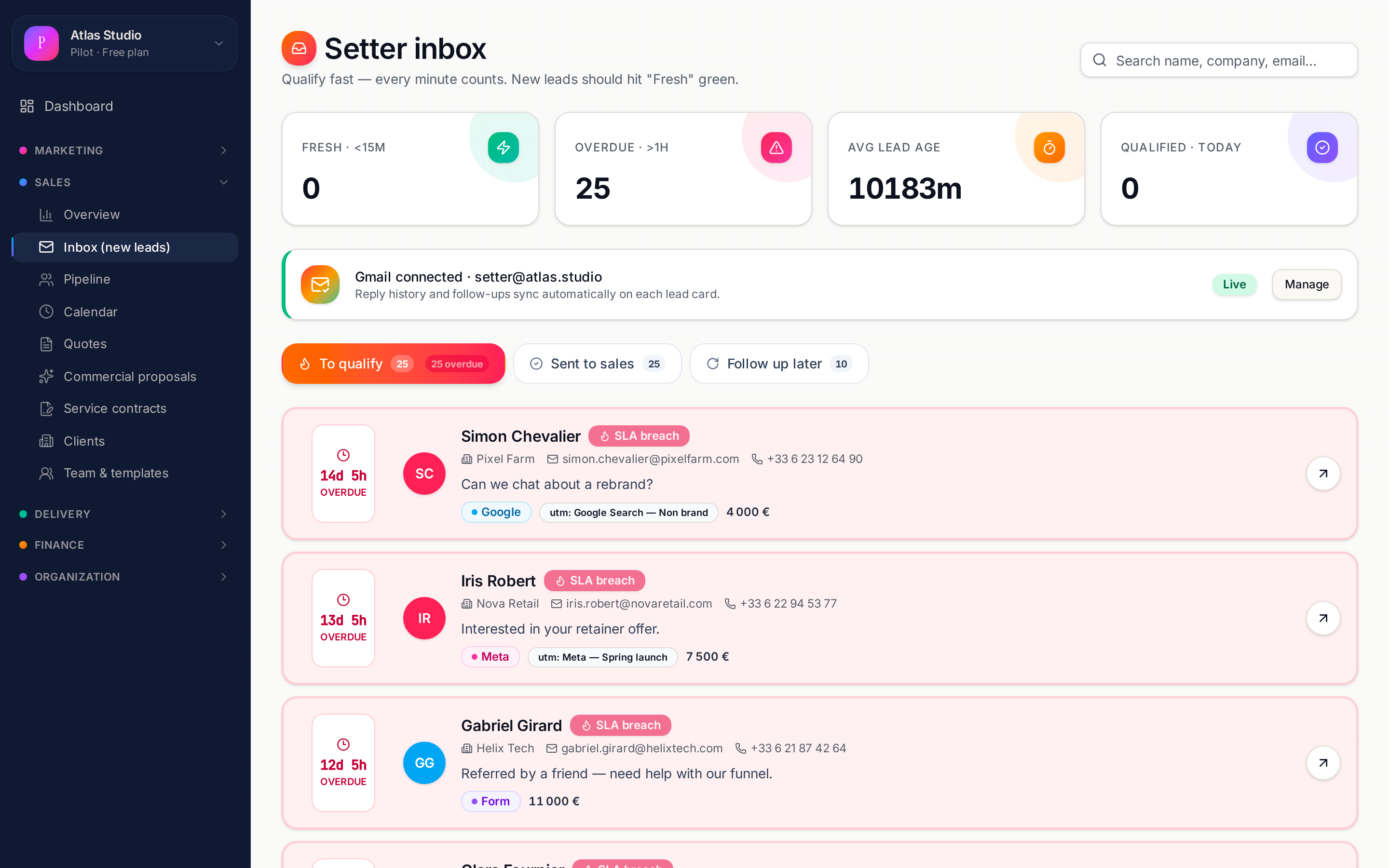Click the Google source tag
This screenshot has width=1389, height=868.
pos(496,512)
